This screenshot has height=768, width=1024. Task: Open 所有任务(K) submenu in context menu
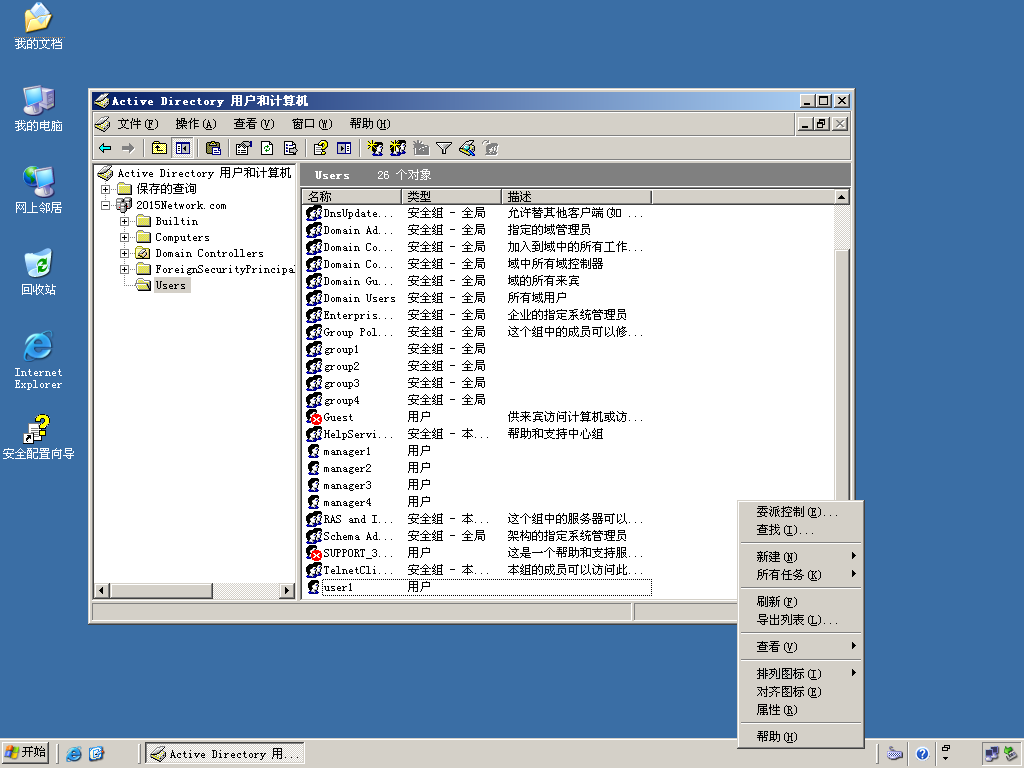click(801, 575)
